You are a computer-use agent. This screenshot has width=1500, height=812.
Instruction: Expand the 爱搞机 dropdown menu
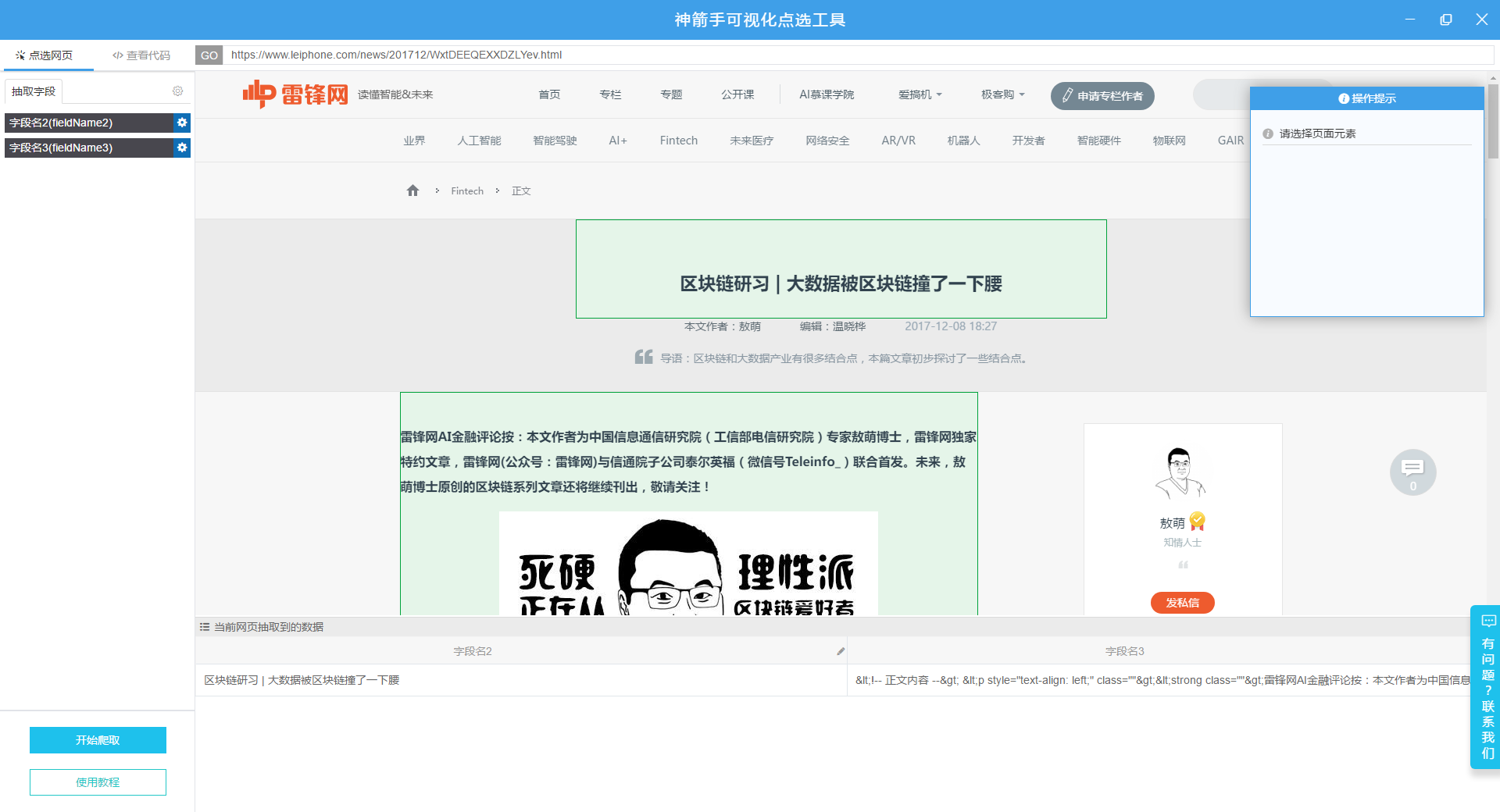click(920, 94)
